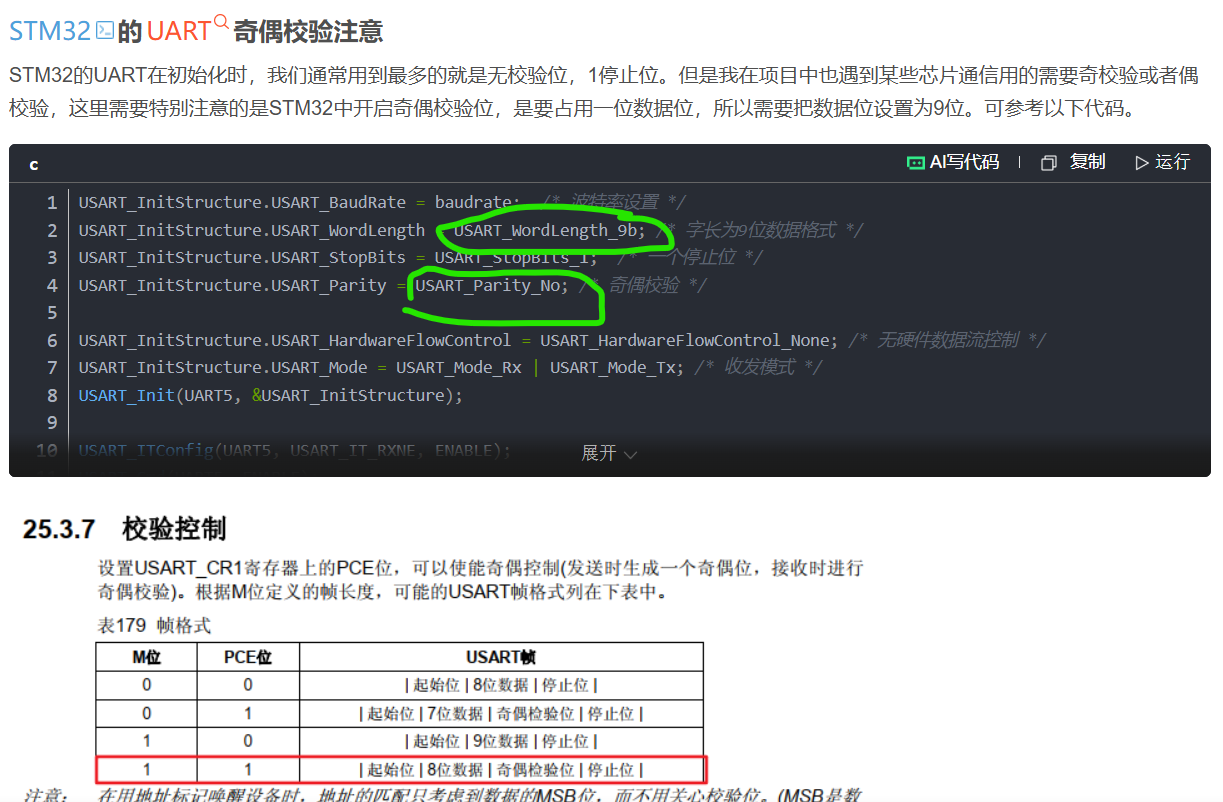The image size is (1223, 802).
Task: Click the reference manual image thumbnail
Action: pyautogui.click(x=443, y=652)
